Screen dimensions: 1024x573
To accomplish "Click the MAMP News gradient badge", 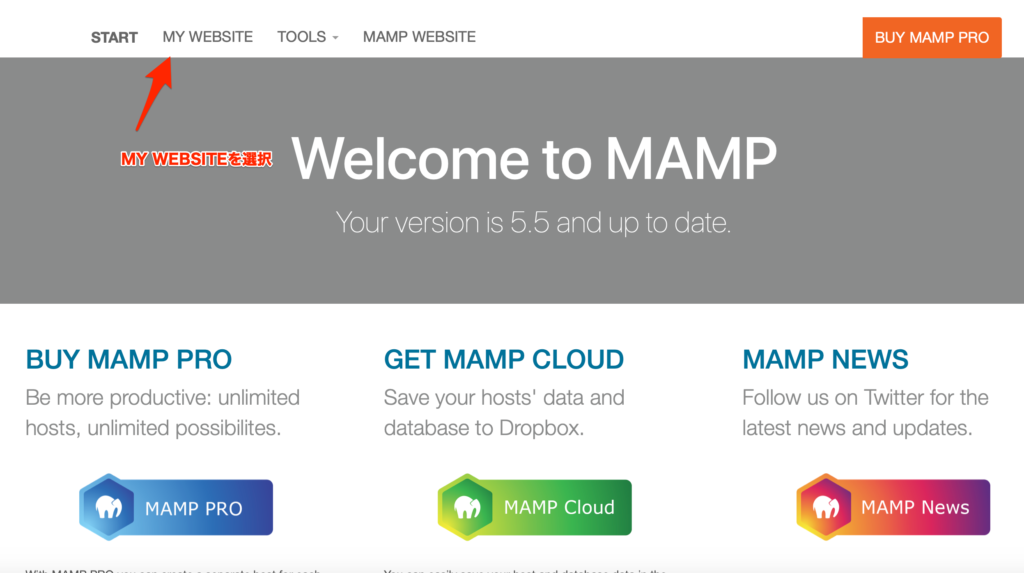I will [893, 507].
